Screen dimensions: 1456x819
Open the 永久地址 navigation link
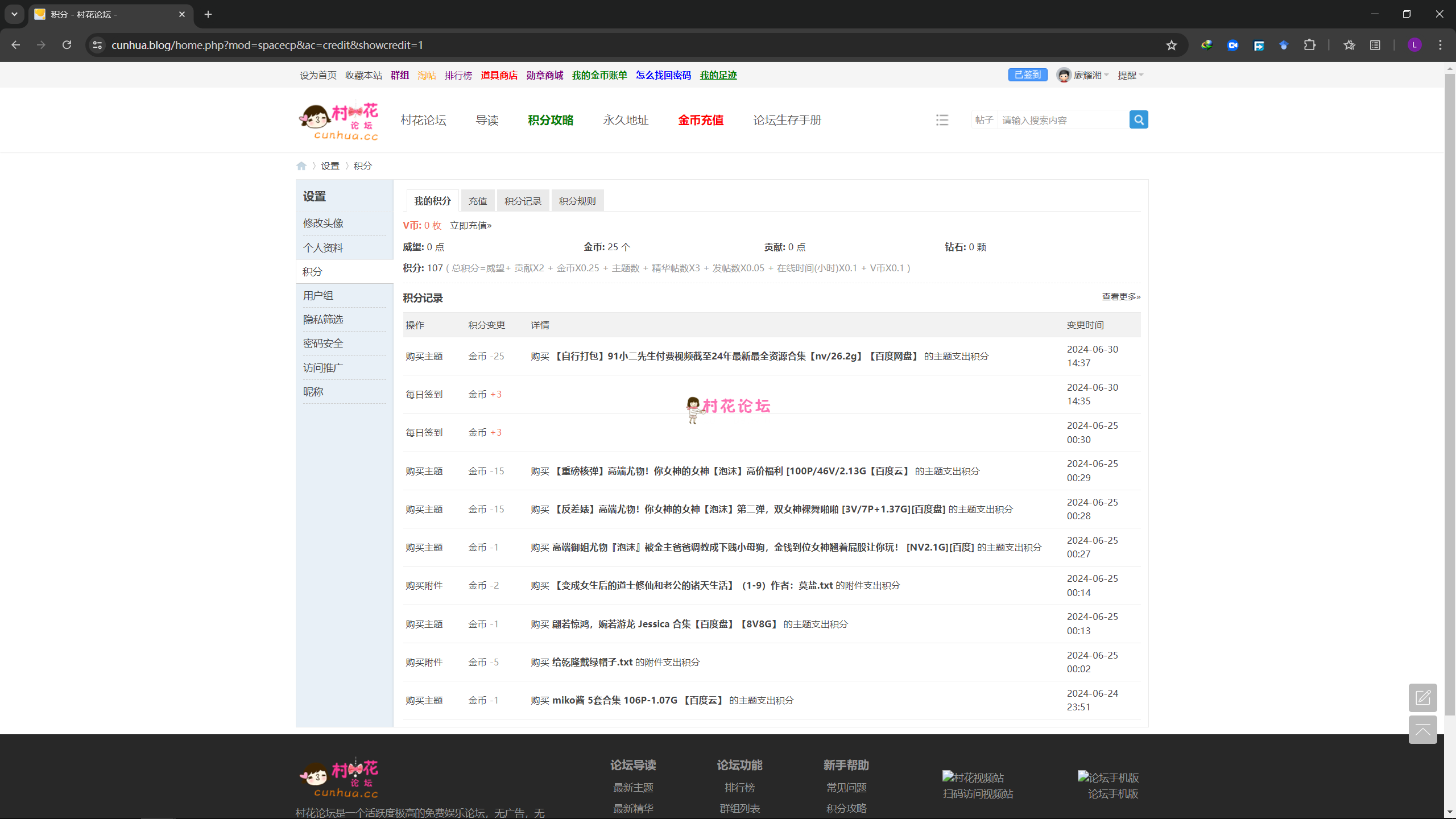pos(626,120)
